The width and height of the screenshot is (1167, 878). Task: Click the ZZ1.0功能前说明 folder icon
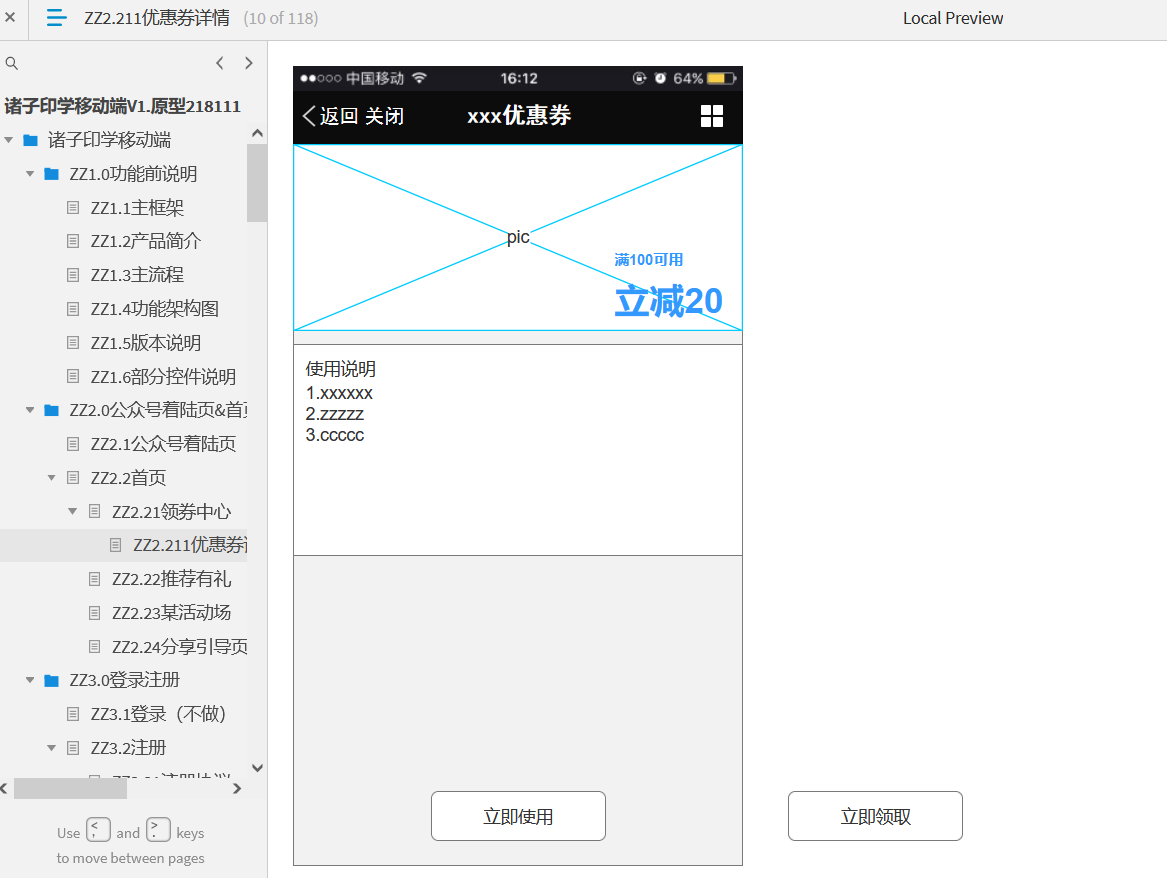tap(51, 174)
